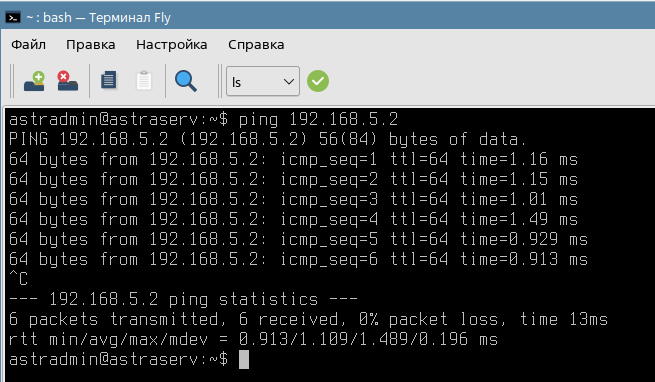This screenshot has height=382, width=655.
Task: Open the Справка menu
Action: [x=256, y=44]
